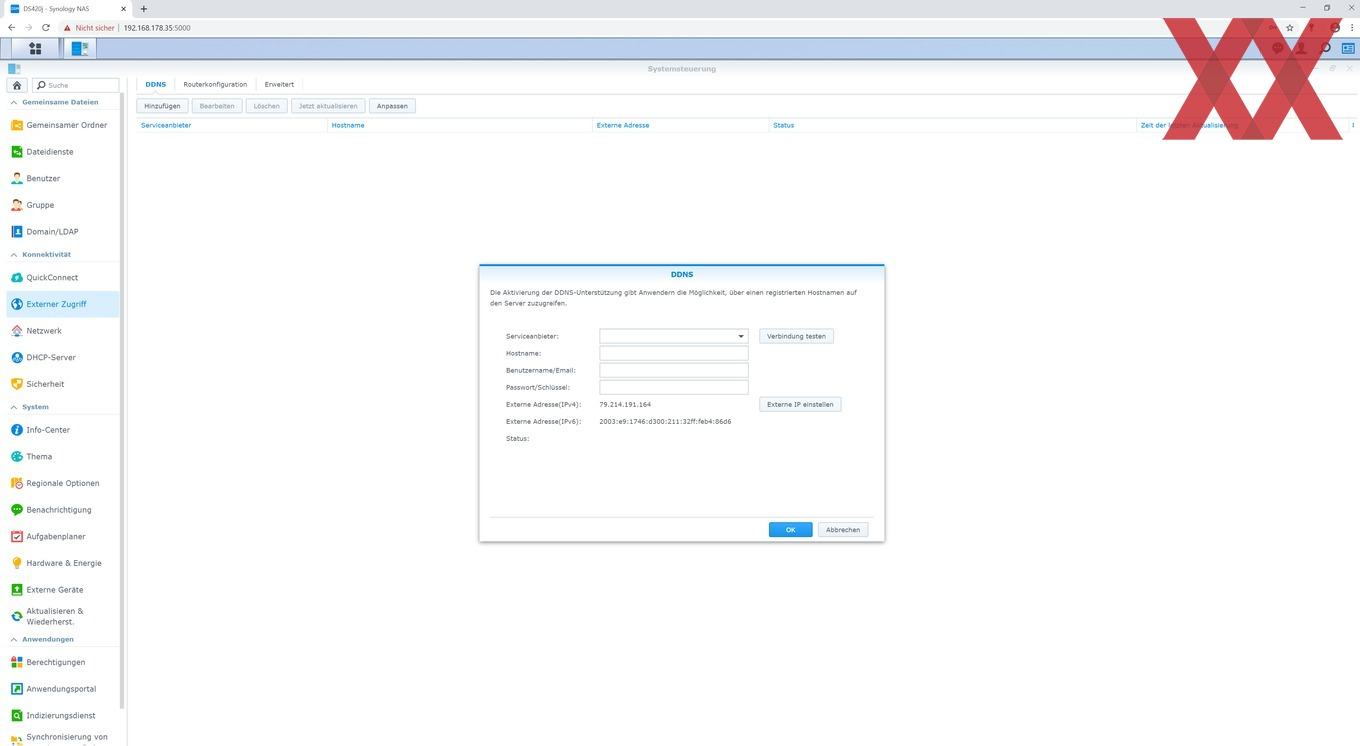Open the Chrome three-dot menu
Image resolution: width=1360 pixels, height=746 pixels.
coord(1351,28)
